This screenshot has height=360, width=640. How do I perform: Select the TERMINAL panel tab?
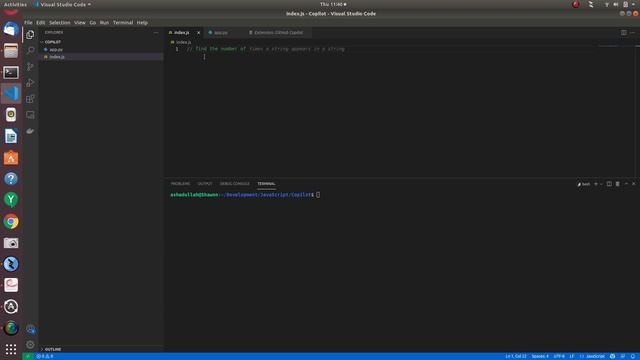click(x=266, y=184)
